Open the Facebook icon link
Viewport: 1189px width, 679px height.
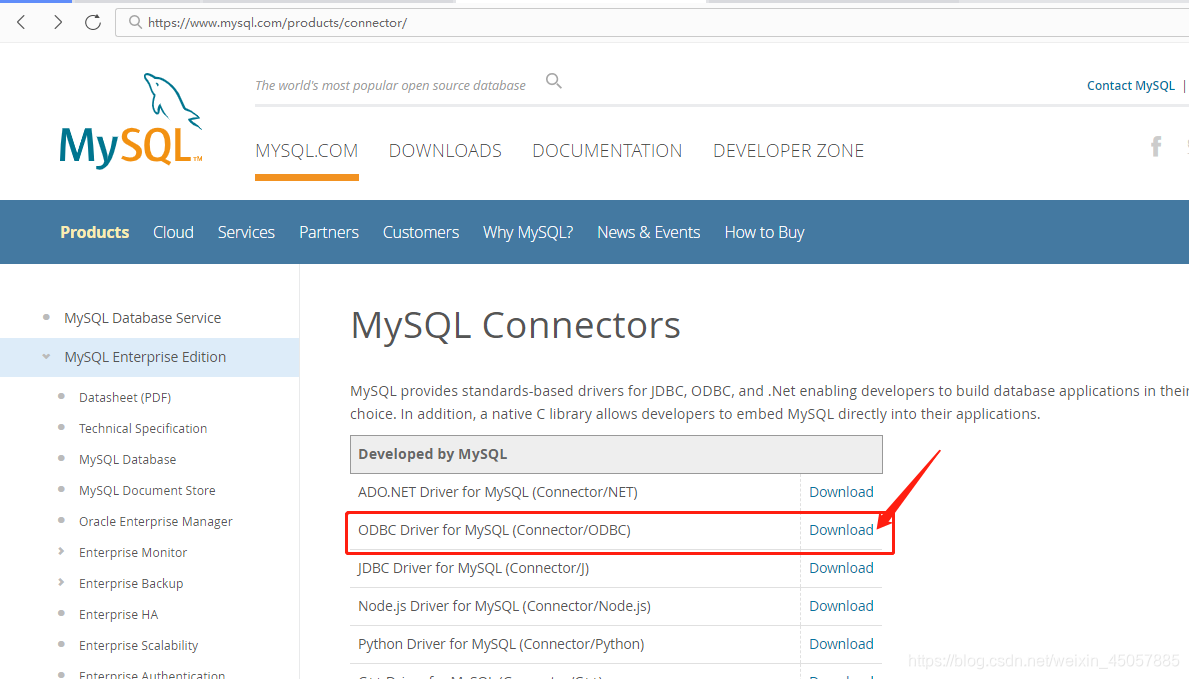[x=1156, y=146]
